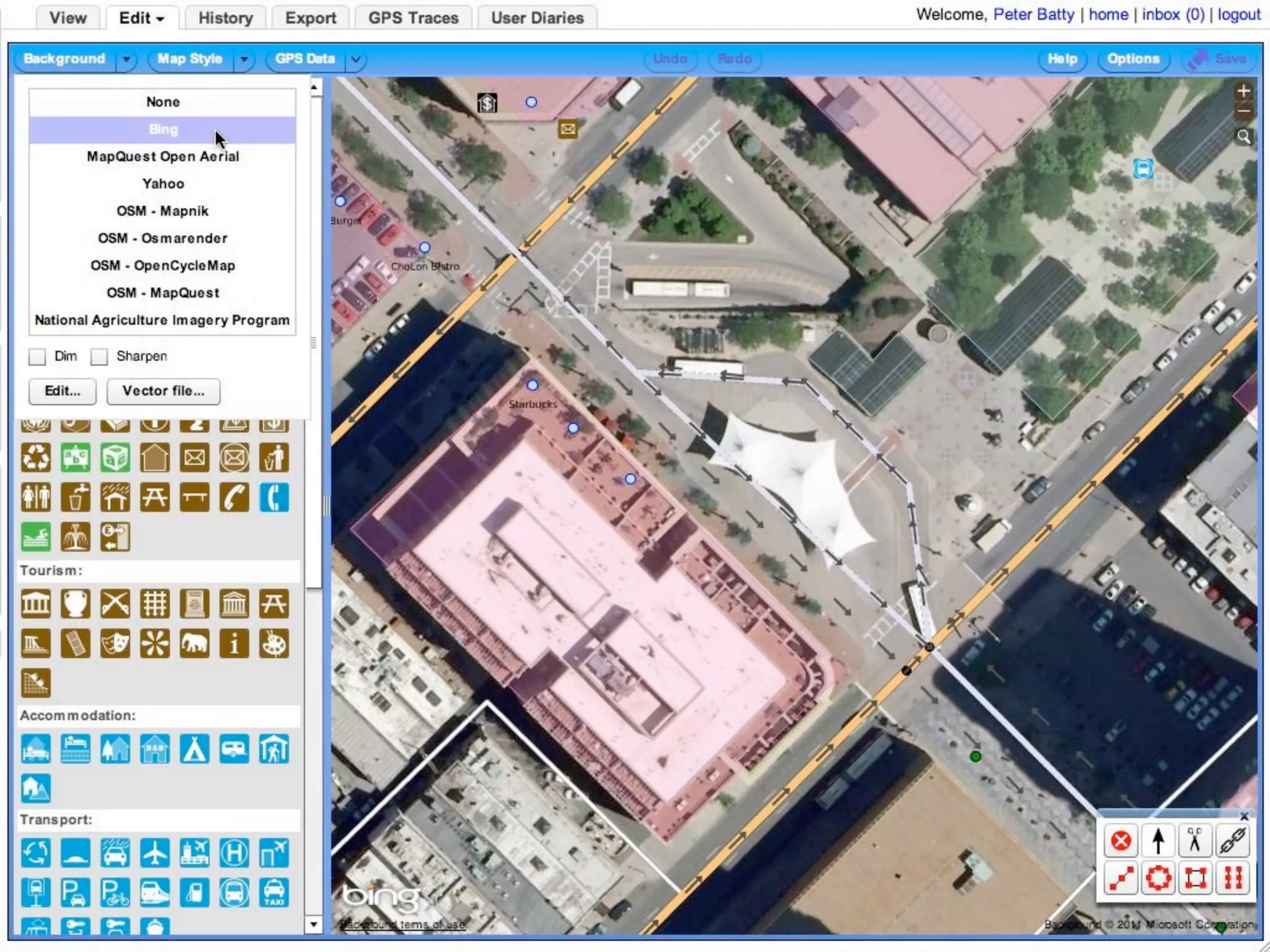
Task: Select the make-circular way tool
Action: click(x=1158, y=878)
